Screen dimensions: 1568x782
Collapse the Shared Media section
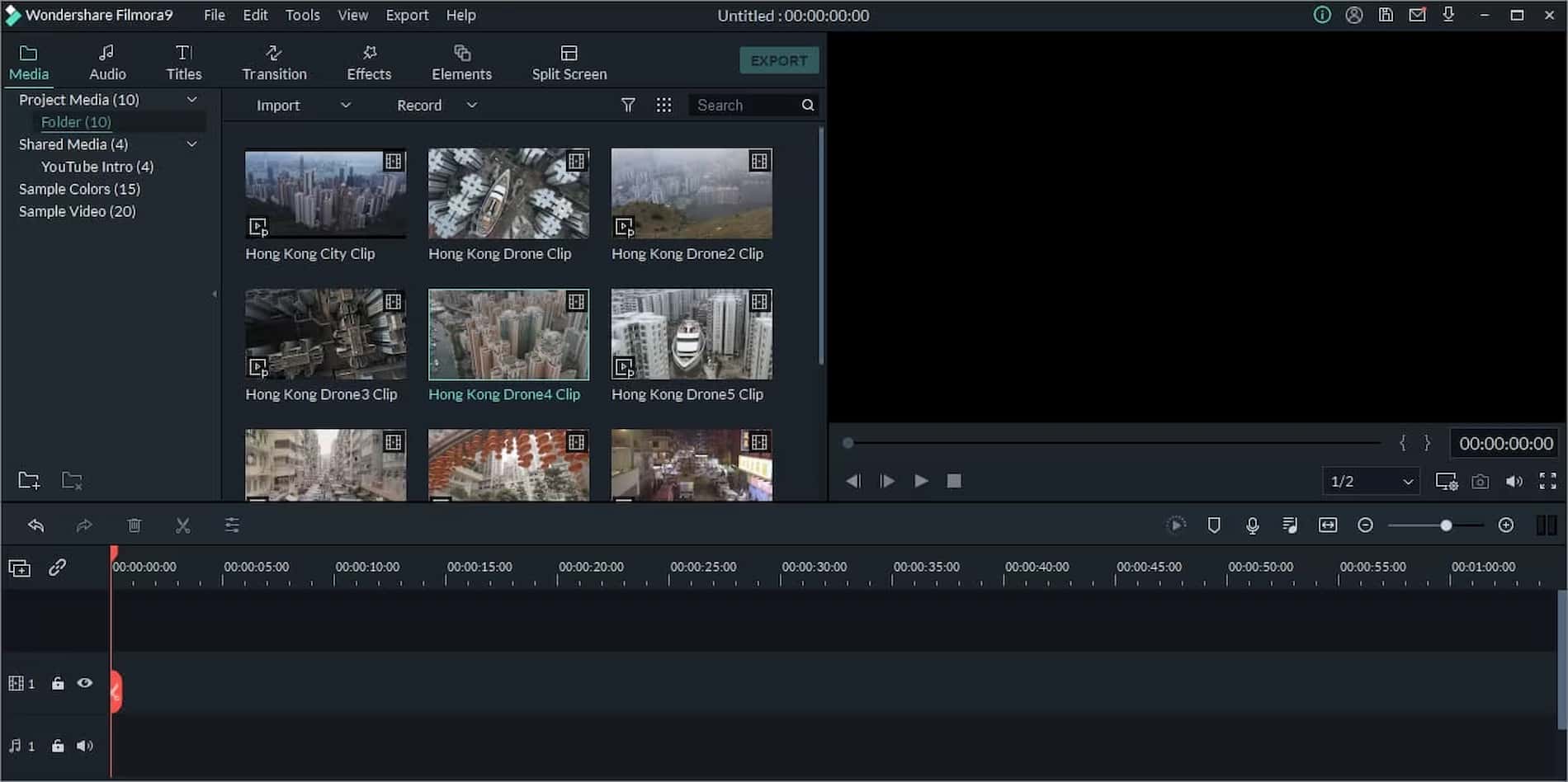(191, 144)
